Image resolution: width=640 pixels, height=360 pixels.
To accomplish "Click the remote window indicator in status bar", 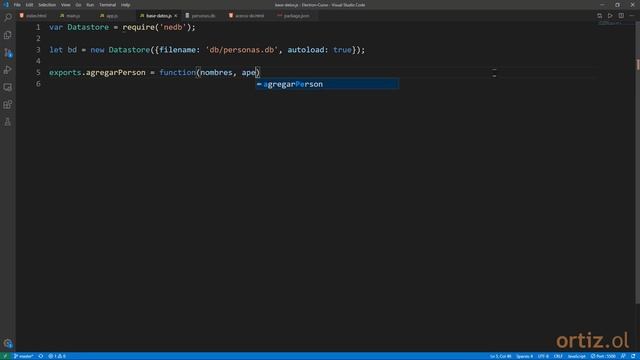I will [x=5, y=356].
